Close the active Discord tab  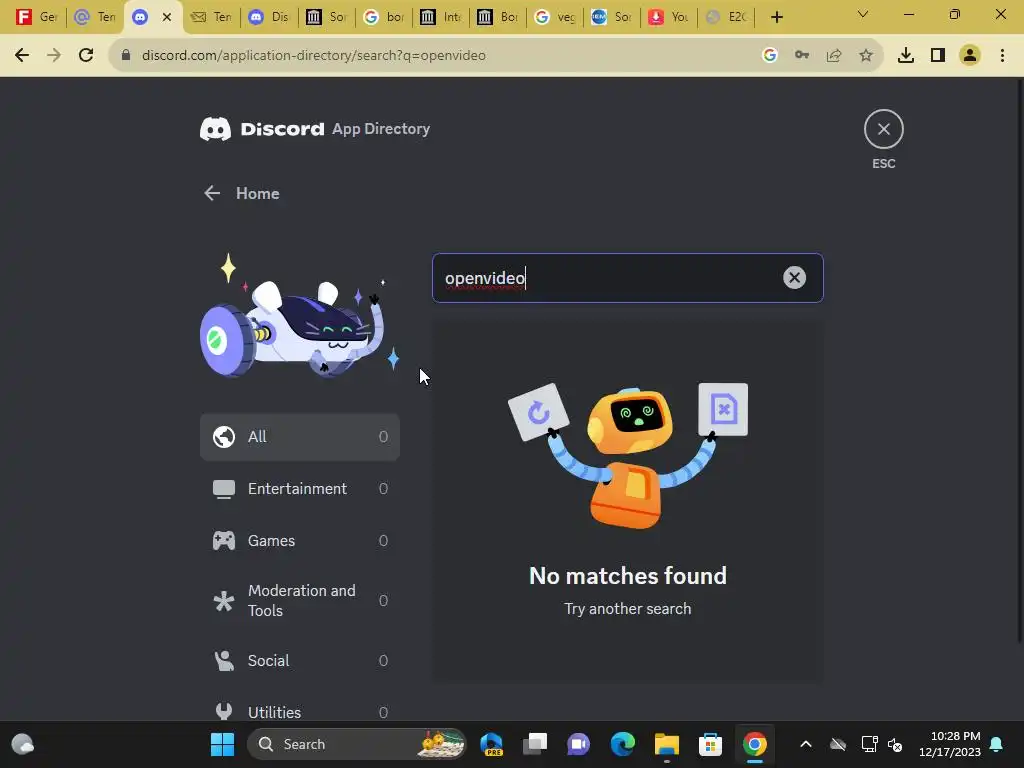point(167,17)
